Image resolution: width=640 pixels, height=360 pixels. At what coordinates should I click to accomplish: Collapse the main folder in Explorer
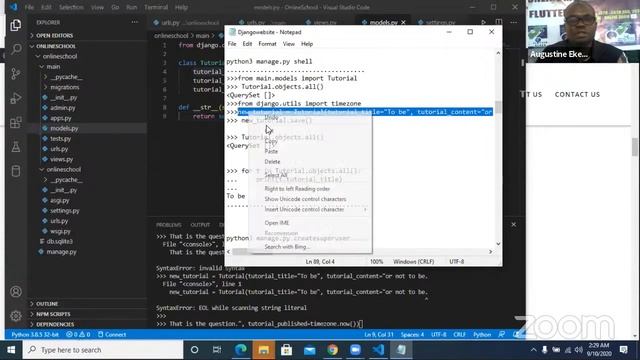click(x=53, y=67)
